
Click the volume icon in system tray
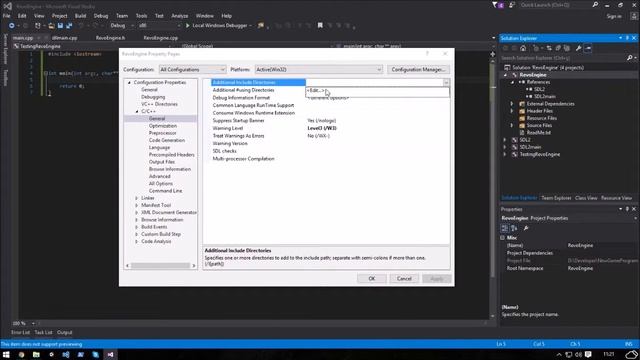point(578,354)
